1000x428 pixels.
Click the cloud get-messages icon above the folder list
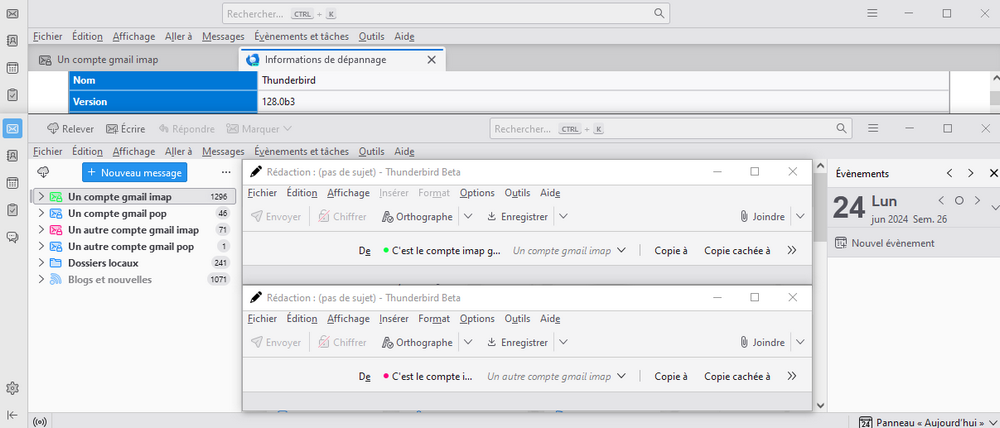[x=43, y=172]
